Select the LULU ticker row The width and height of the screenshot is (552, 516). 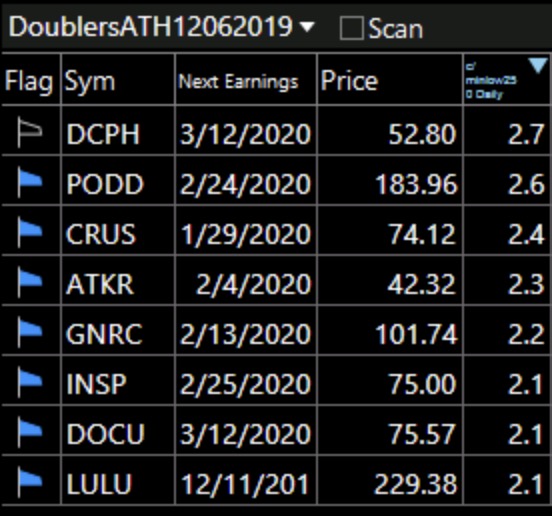pos(275,484)
